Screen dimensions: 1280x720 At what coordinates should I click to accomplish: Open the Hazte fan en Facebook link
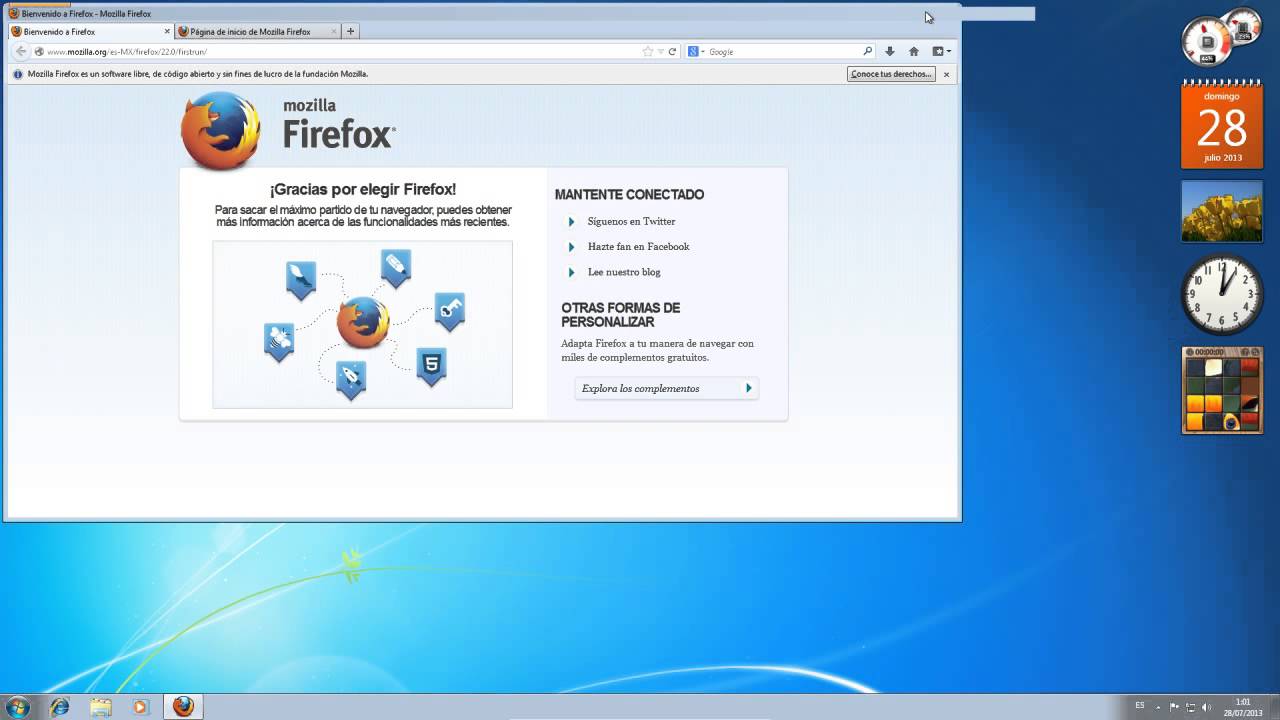[638, 246]
